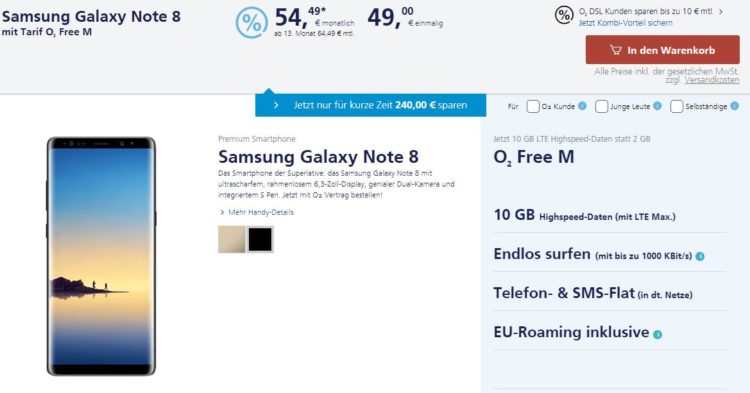Expand the 240,00 € sparen banner arrow
Screen dimensions: 750x393
[276, 105]
